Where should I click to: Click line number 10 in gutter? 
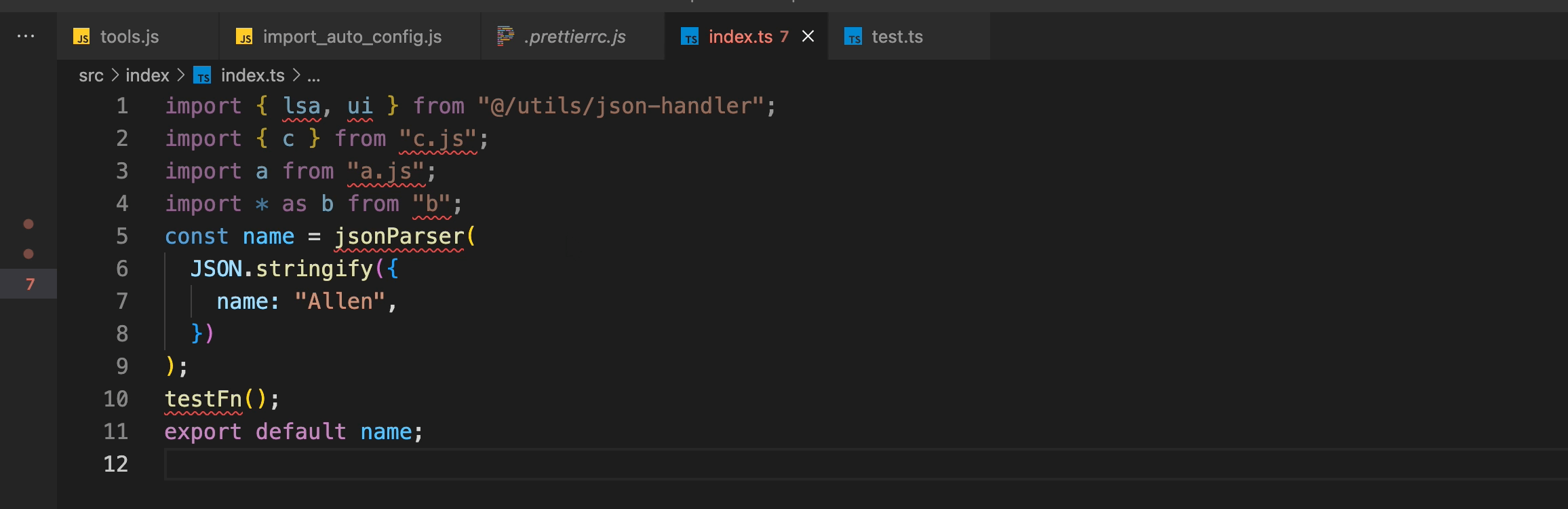pyautogui.click(x=115, y=399)
